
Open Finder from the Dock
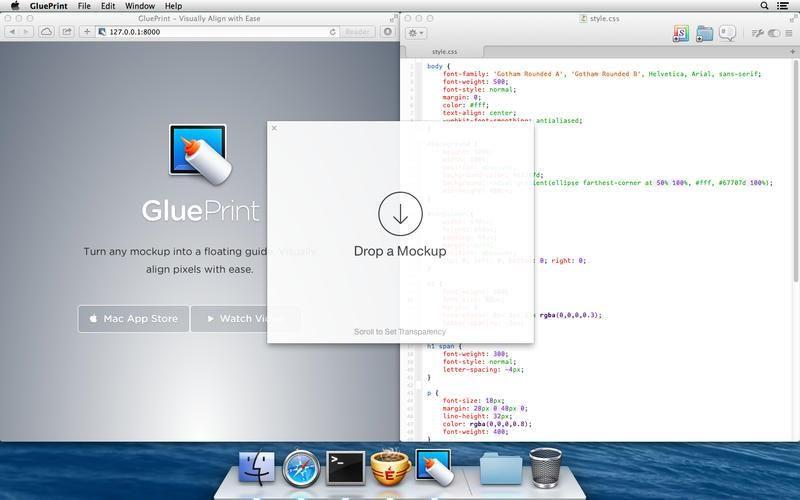[x=257, y=467]
